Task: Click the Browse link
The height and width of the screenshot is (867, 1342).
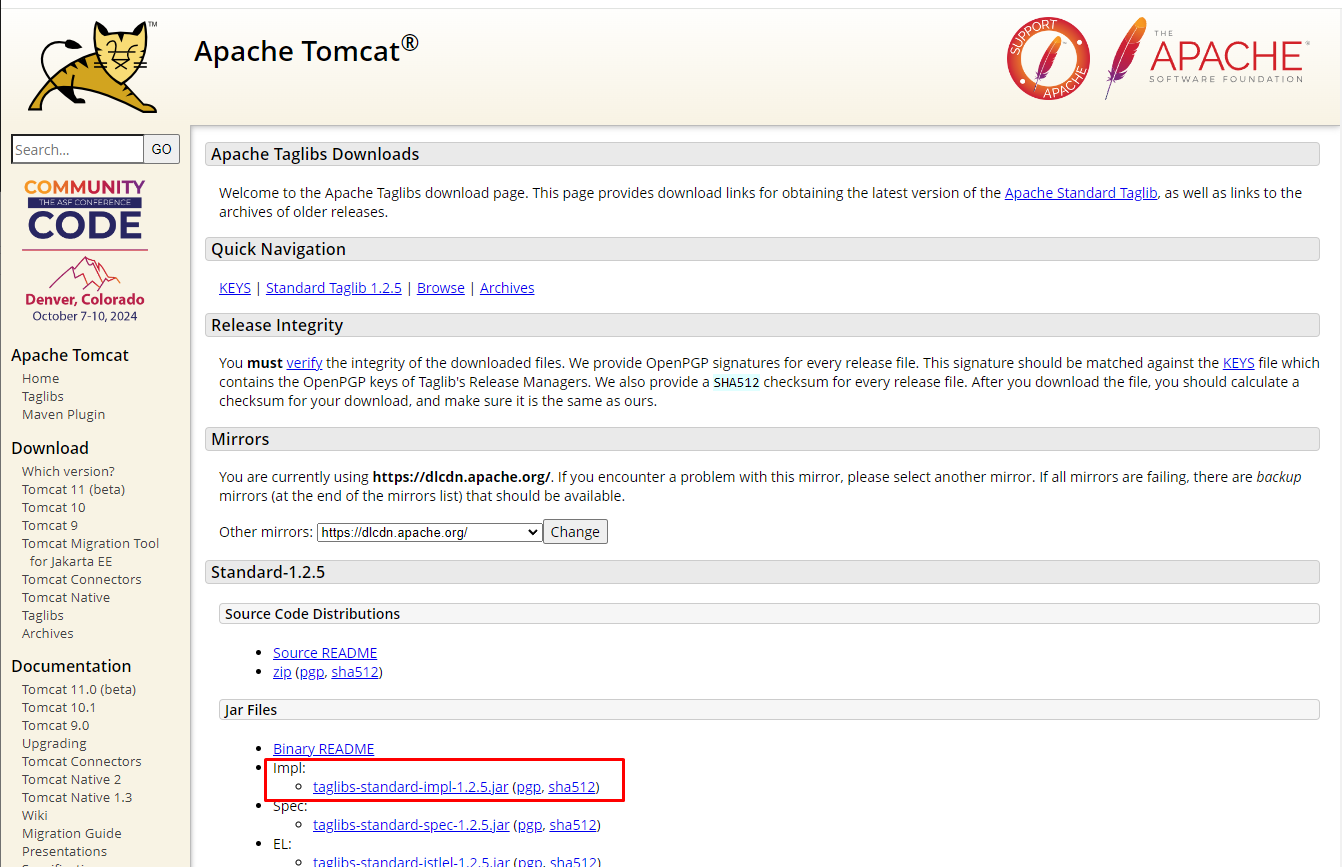Action: pos(440,287)
